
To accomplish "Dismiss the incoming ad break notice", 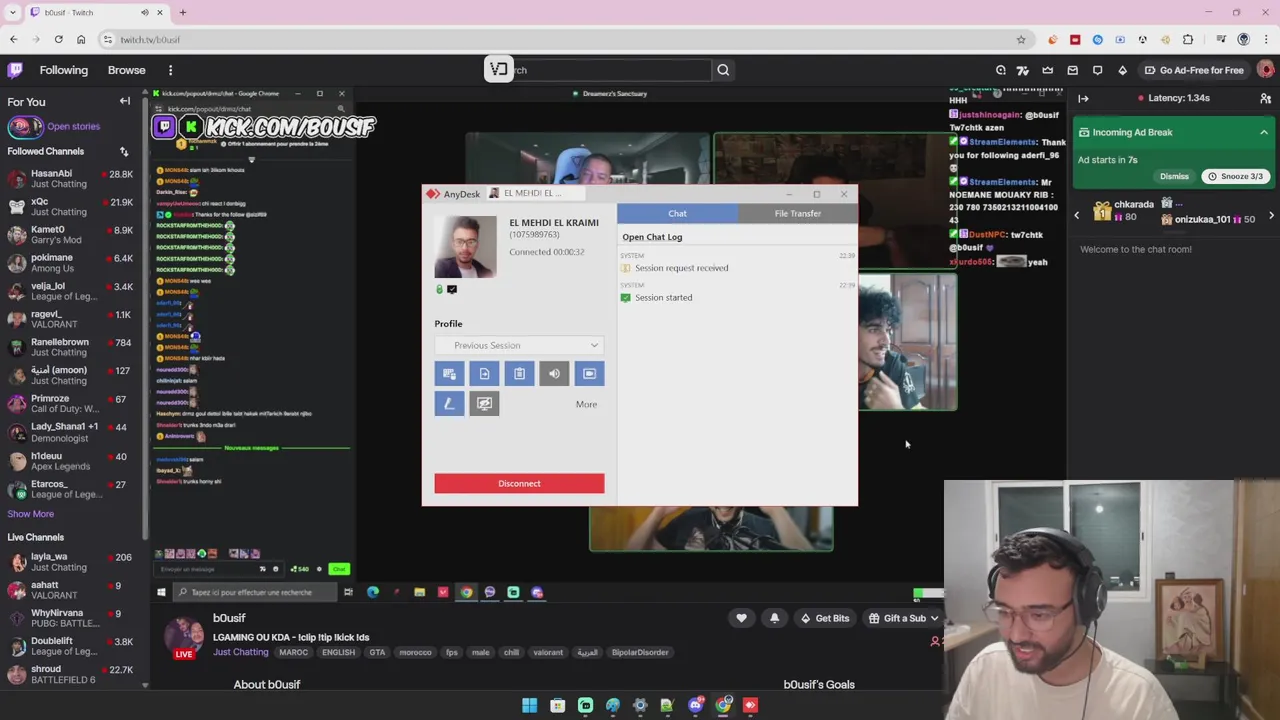I will (1174, 176).
